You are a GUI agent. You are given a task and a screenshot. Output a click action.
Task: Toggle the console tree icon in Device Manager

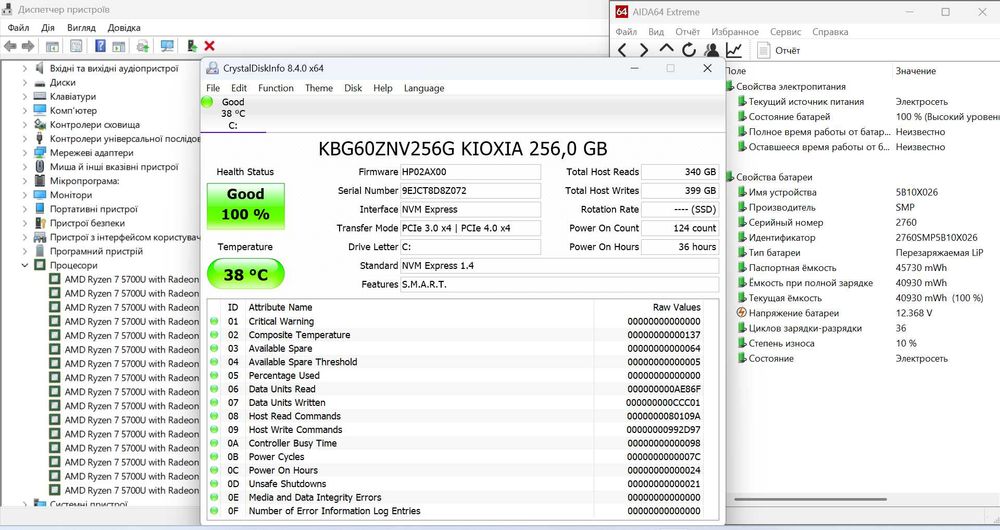click(52, 46)
